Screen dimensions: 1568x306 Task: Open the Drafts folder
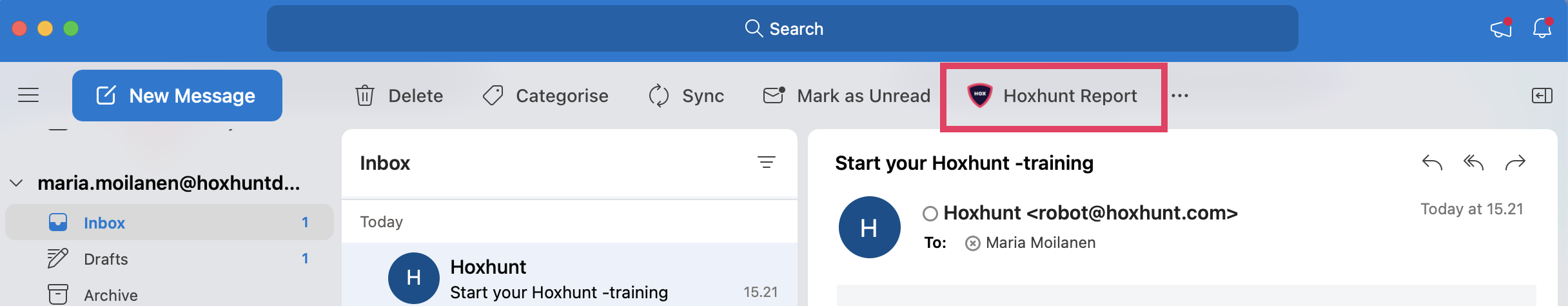[x=169, y=259]
